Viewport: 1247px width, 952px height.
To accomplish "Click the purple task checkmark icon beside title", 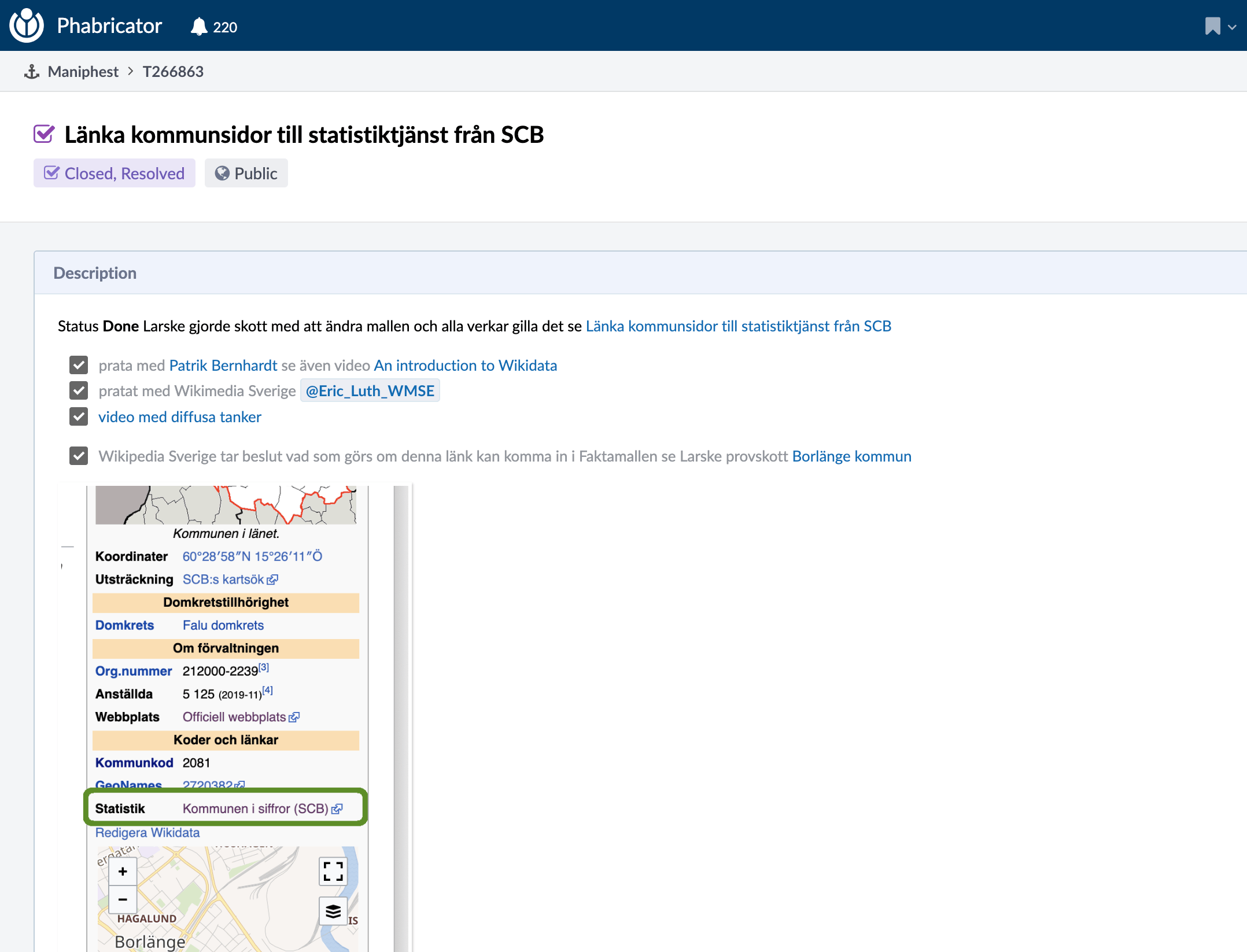I will pyautogui.click(x=44, y=134).
